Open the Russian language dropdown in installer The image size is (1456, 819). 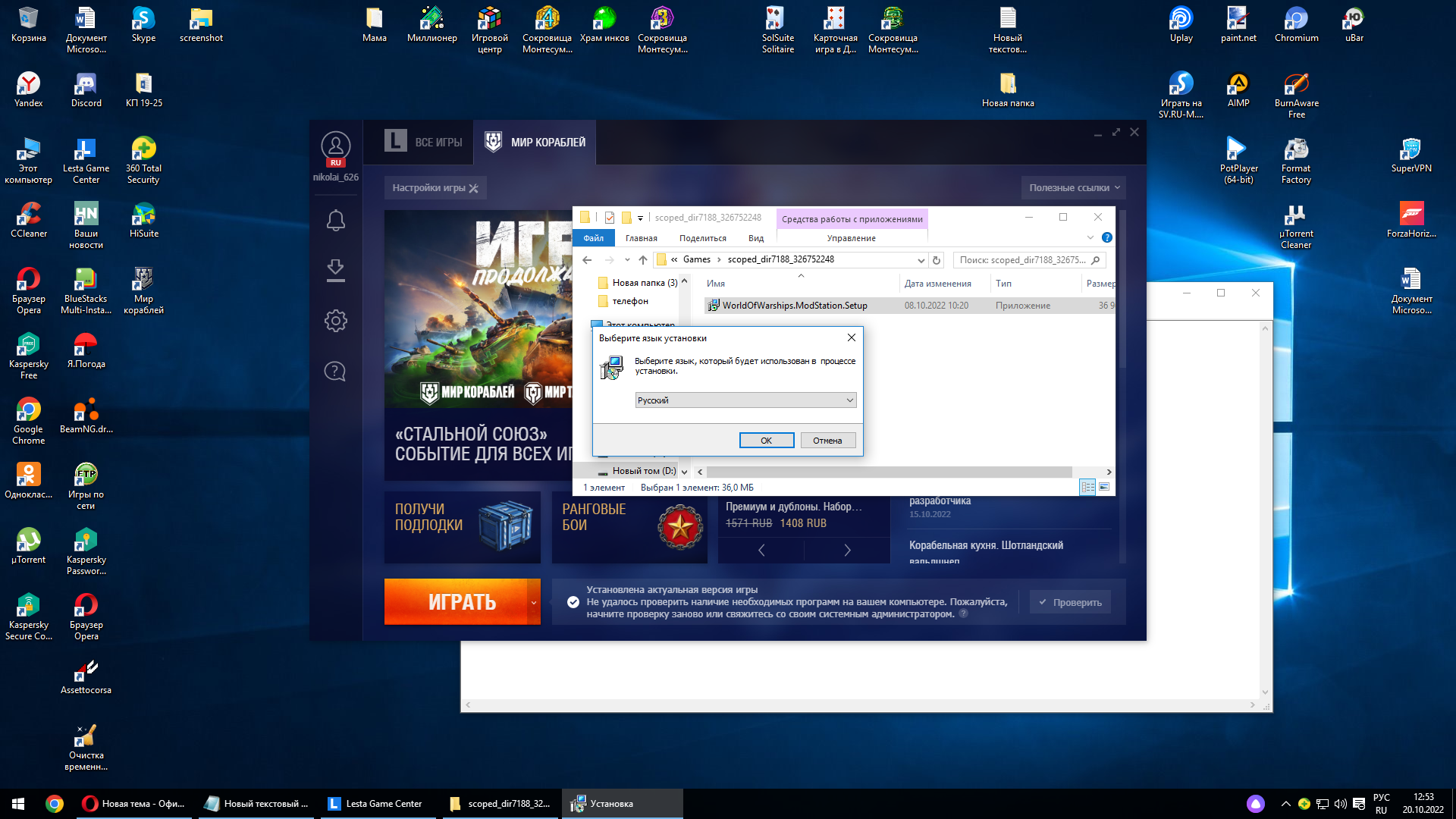[x=745, y=400]
